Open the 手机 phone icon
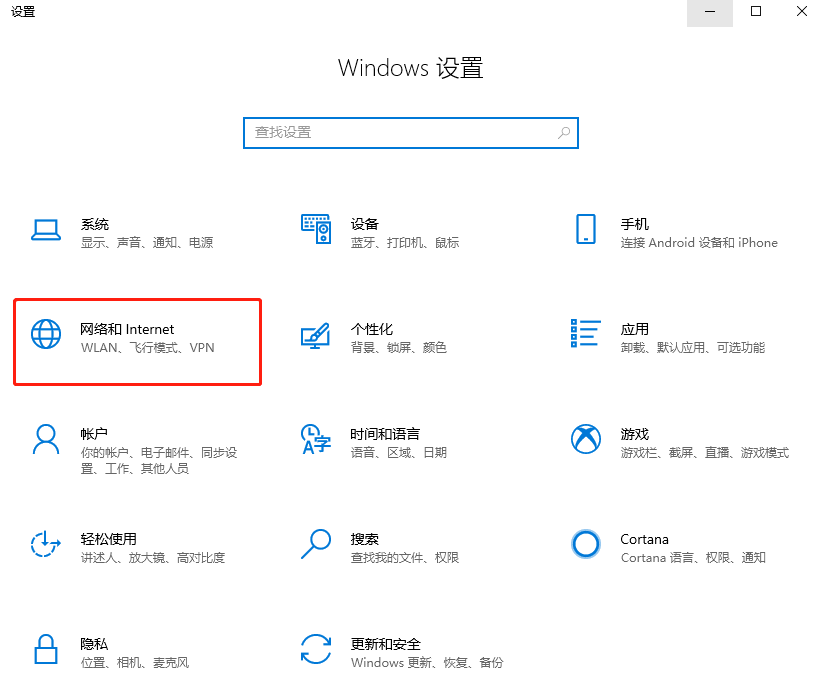 pyautogui.click(x=586, y=229)
